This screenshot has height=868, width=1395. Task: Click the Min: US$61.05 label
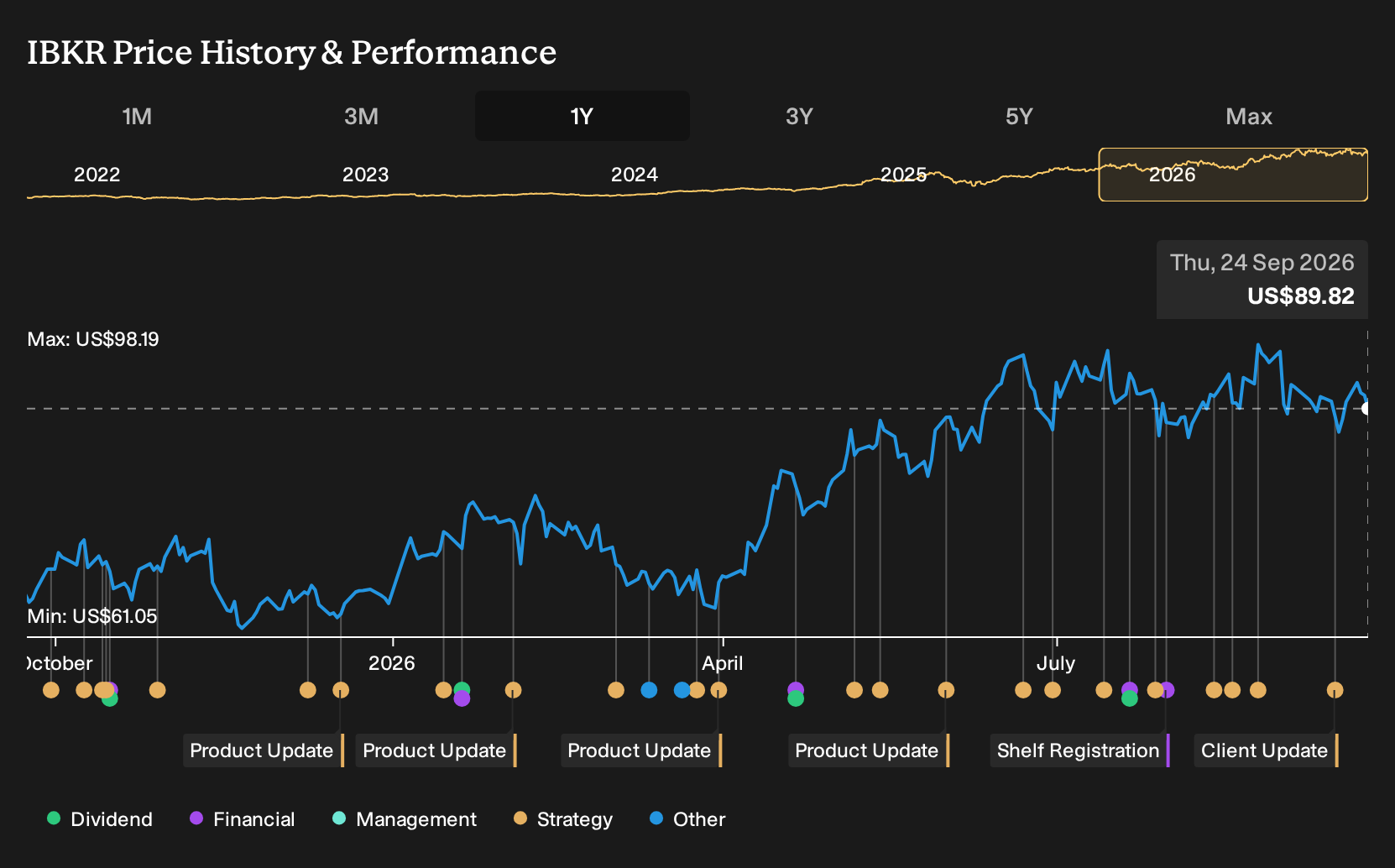[x=92, y=616]
